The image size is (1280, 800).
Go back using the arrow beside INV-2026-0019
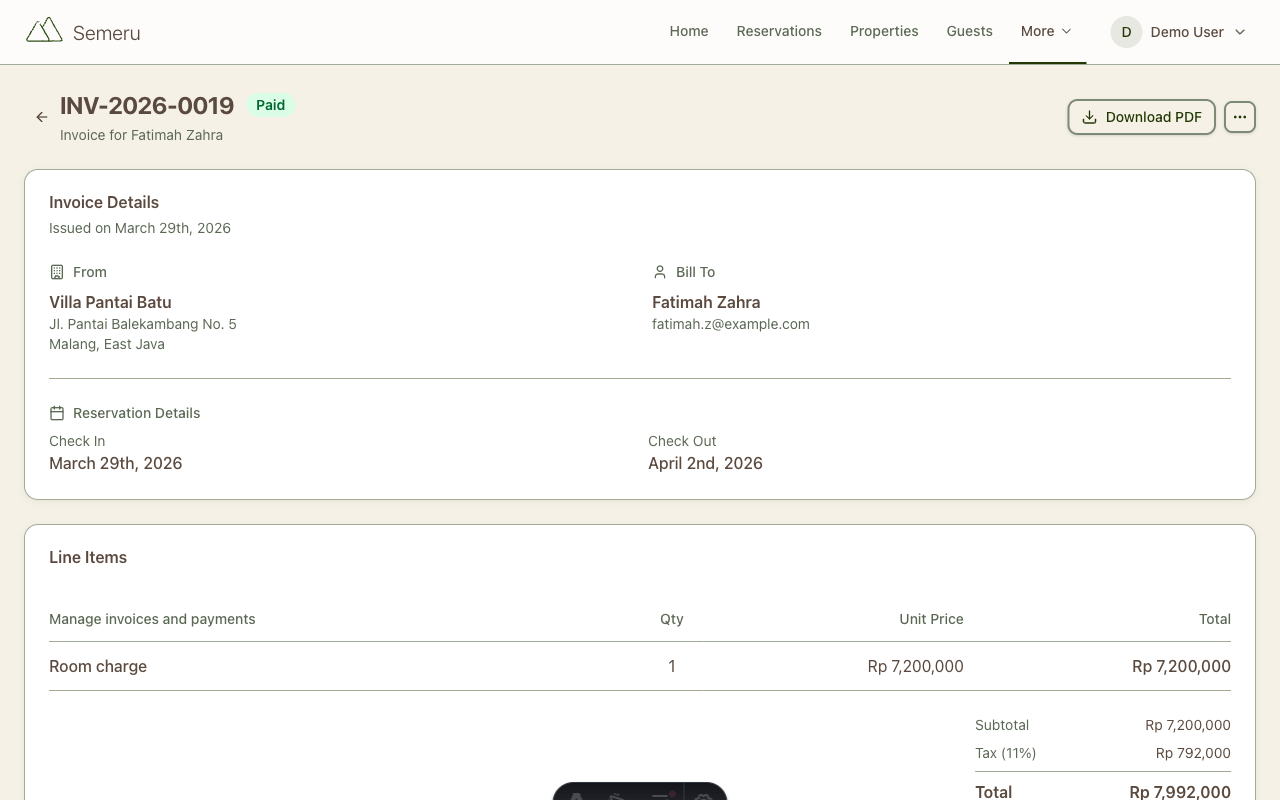[42, 117]
